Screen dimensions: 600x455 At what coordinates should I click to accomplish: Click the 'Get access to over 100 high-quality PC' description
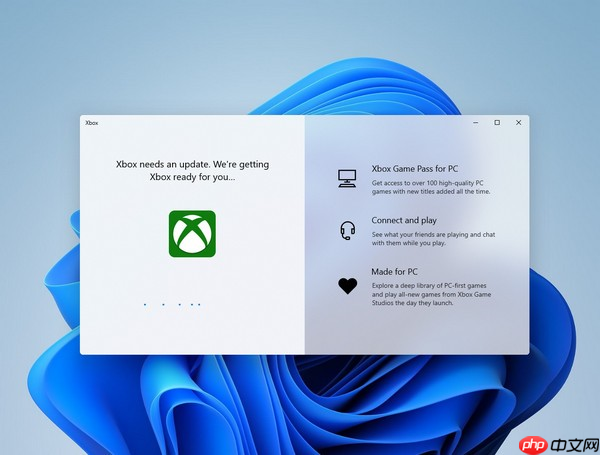431,187
